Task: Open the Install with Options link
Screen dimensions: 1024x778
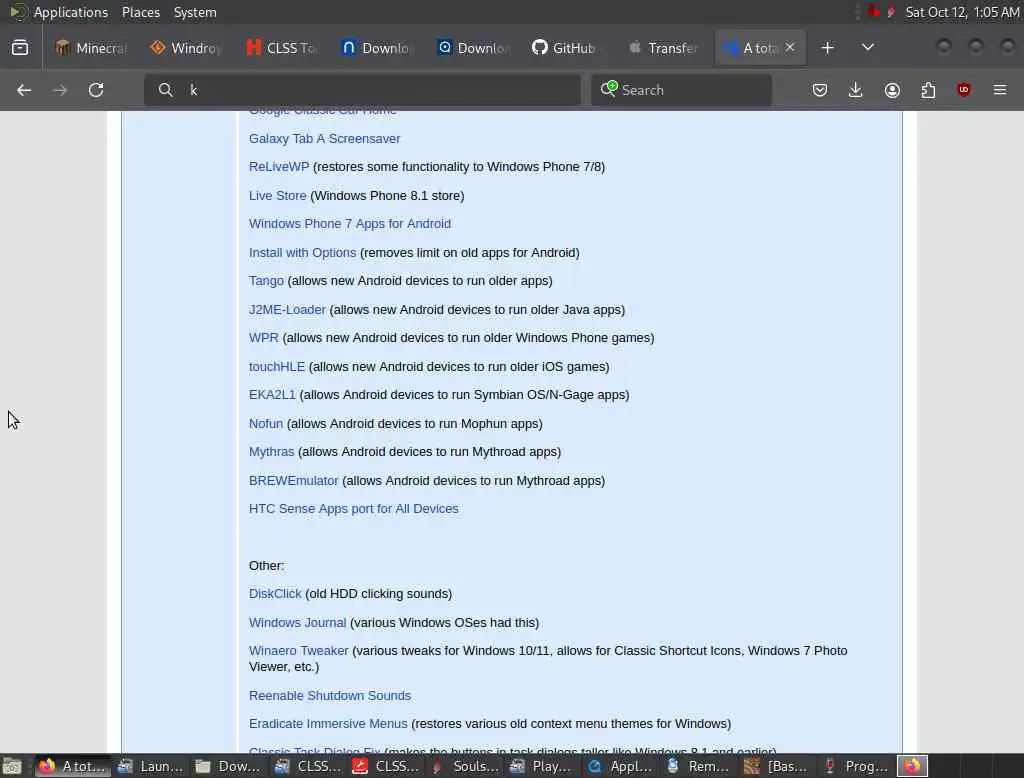Action: 302,252
